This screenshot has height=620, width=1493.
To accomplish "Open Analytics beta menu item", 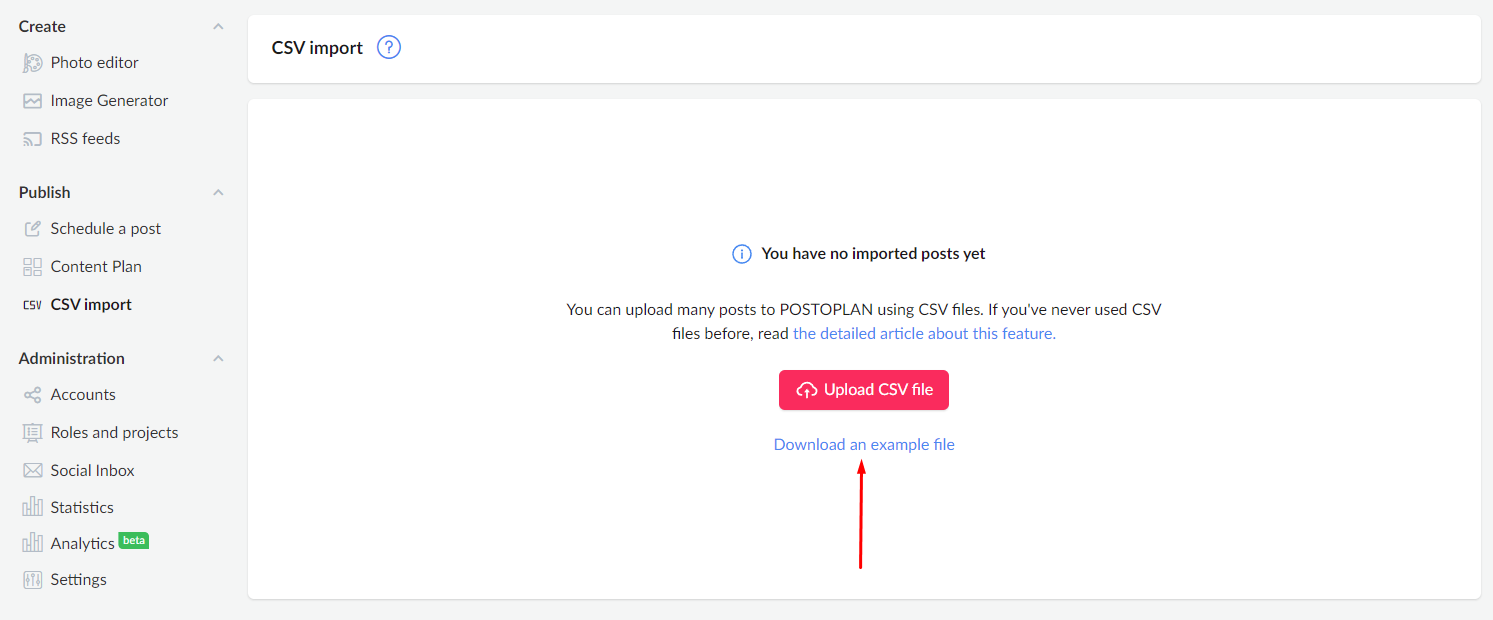I will (99, 543).
